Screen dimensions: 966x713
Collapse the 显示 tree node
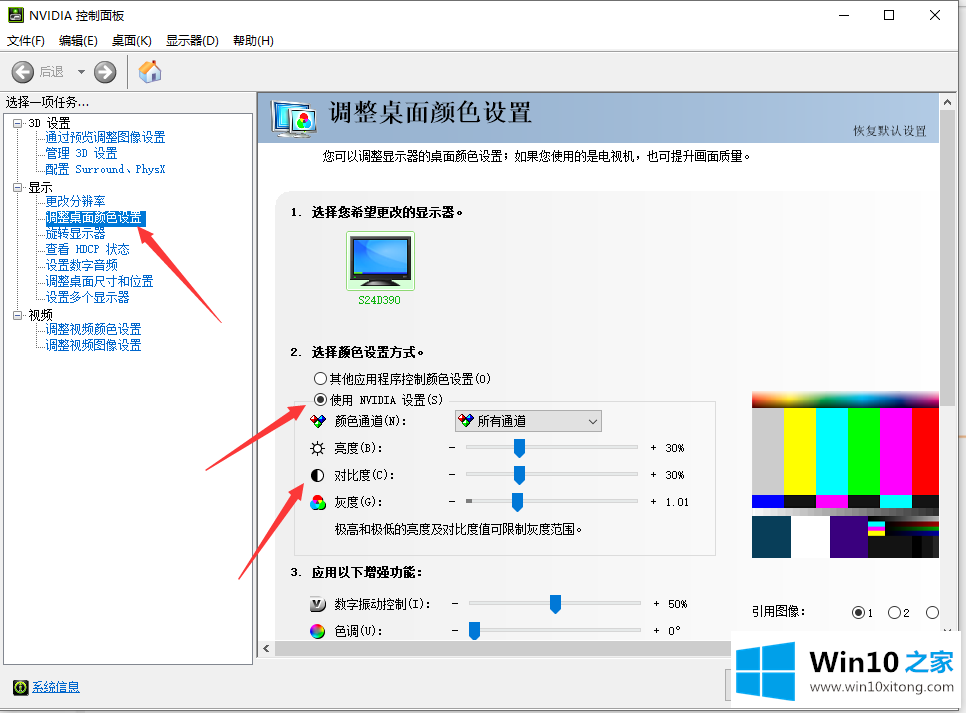[x=18, y=187]
